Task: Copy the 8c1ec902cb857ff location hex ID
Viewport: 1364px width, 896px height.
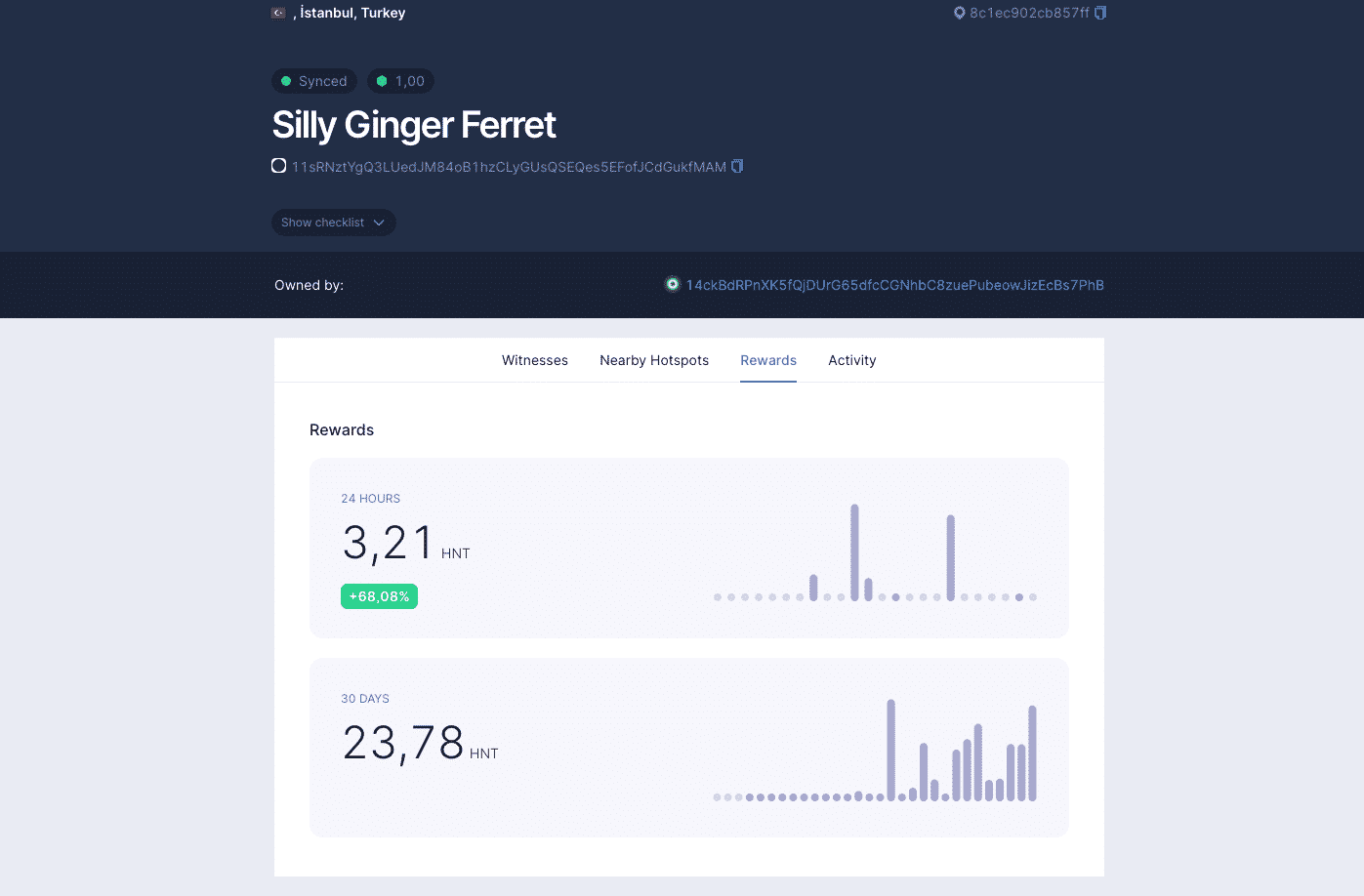Action: point(1100,13)
